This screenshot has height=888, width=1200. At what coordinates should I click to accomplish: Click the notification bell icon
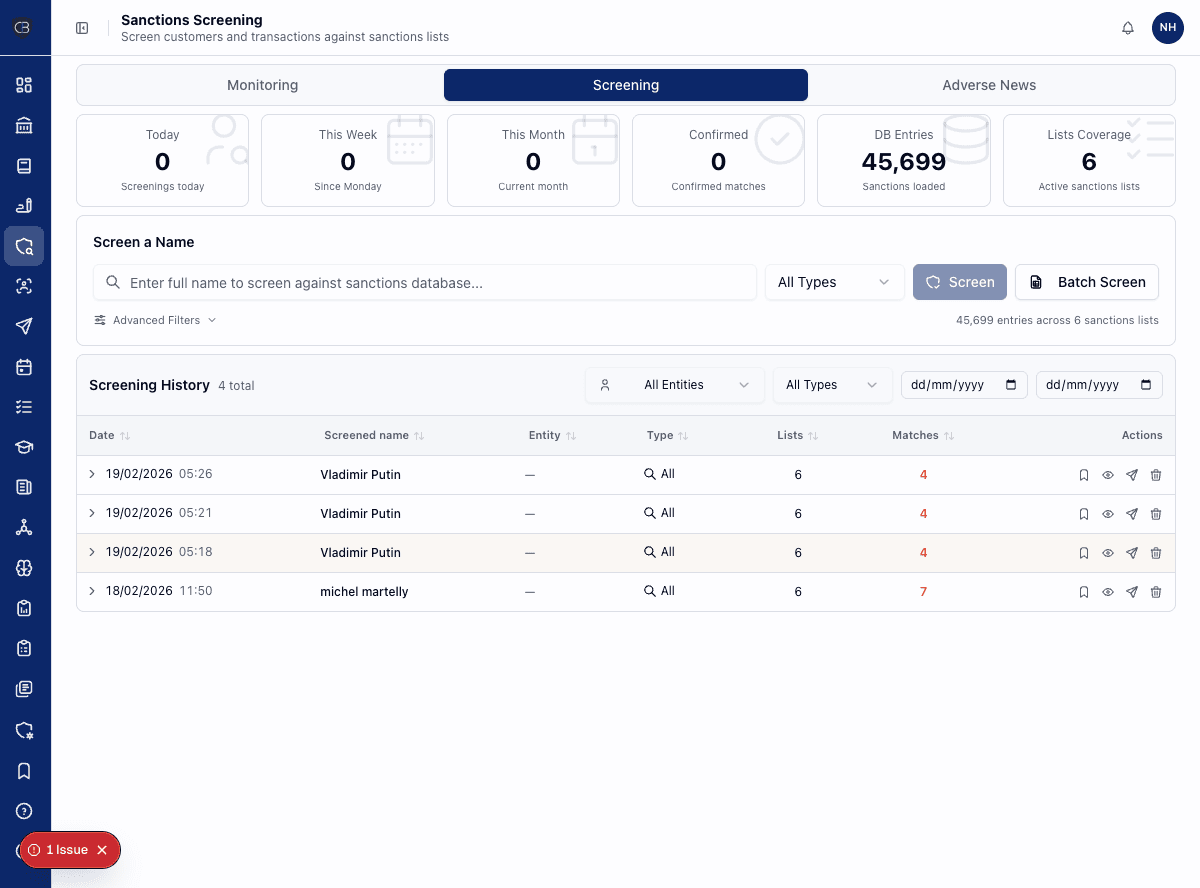click(1128, 28)
